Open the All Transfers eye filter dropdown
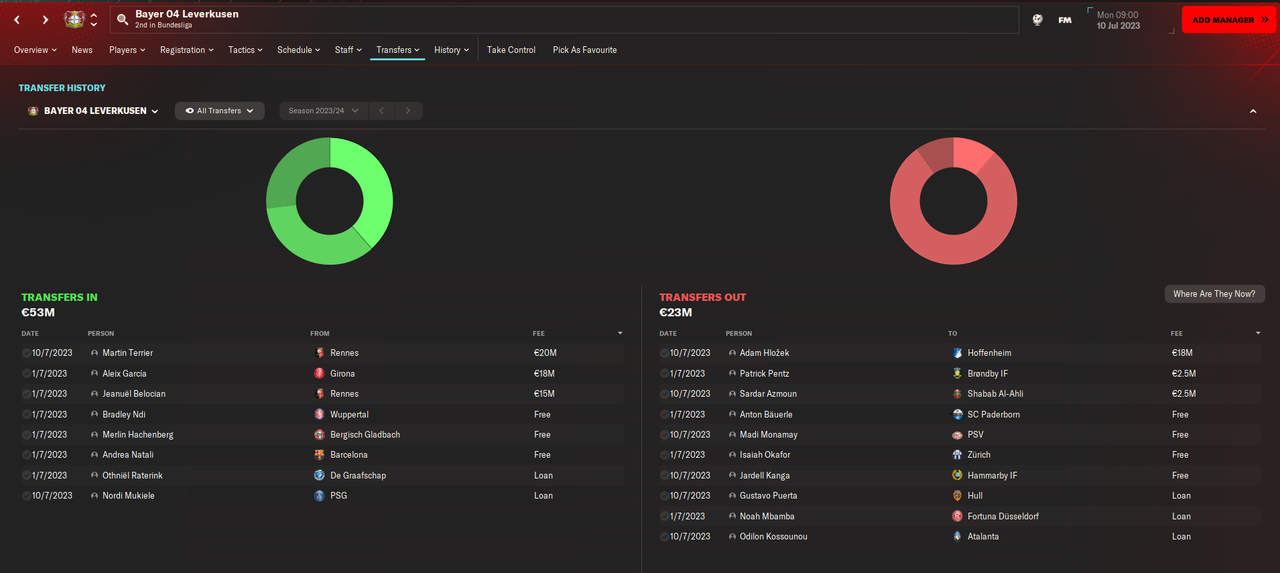1280x573 pixels. point(220,111)
